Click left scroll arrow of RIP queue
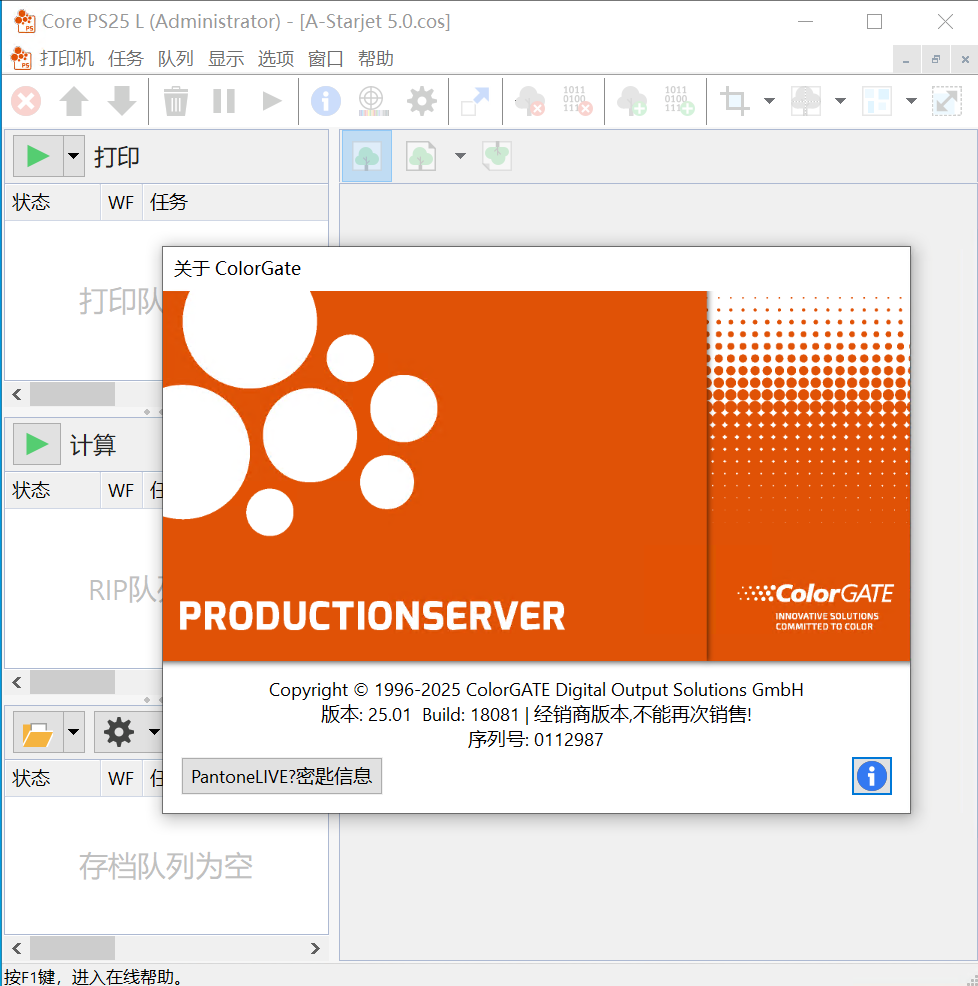 [17, 683]
